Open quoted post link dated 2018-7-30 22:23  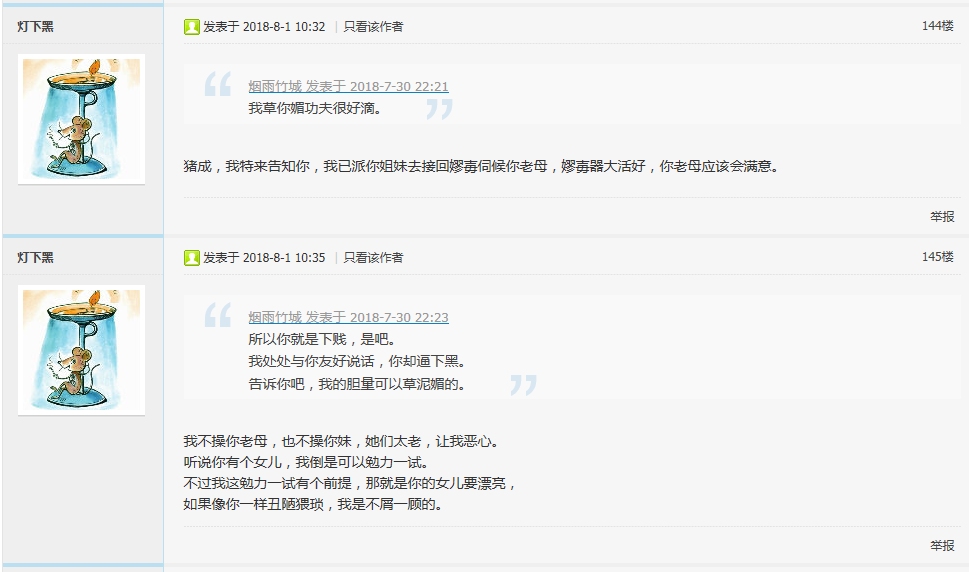pos(349,318)
